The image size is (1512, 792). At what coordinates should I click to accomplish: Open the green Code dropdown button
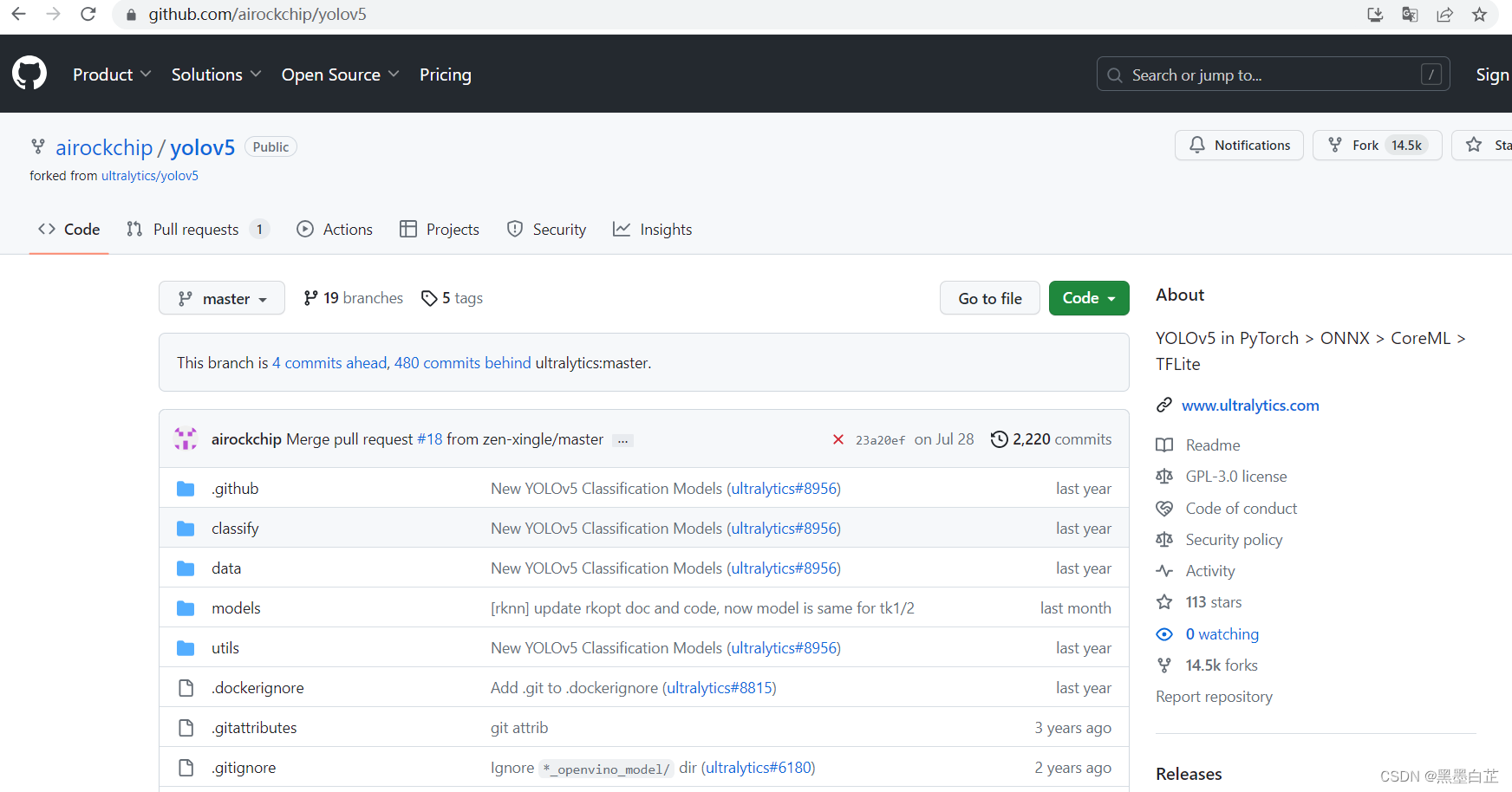(1089, 298)
